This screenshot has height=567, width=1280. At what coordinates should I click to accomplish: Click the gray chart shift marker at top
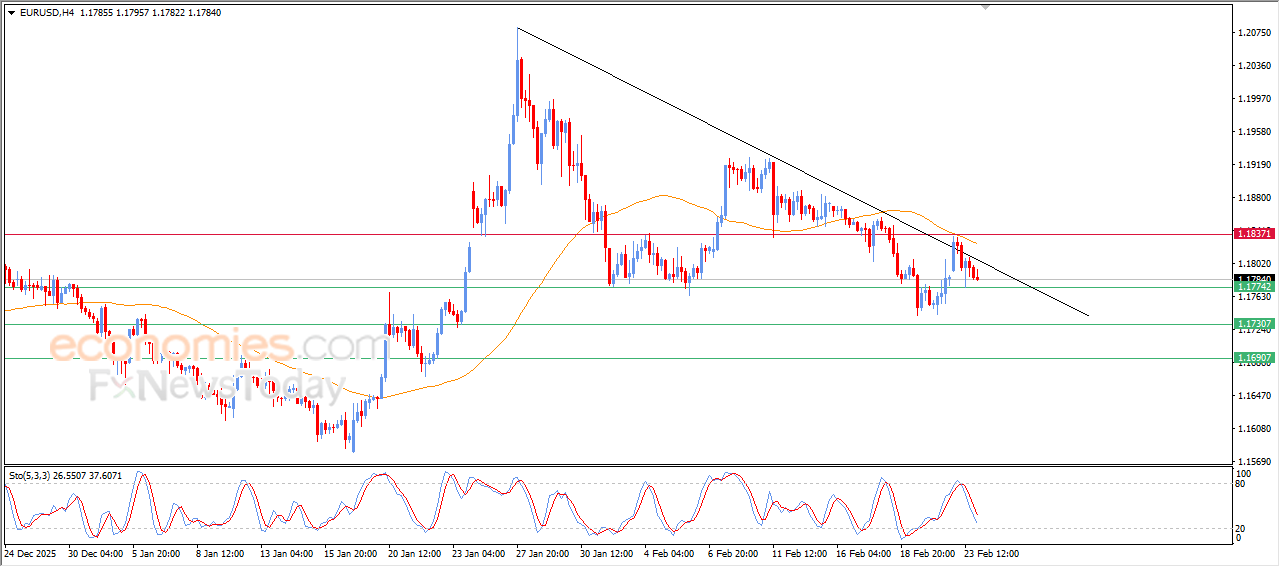986,7
